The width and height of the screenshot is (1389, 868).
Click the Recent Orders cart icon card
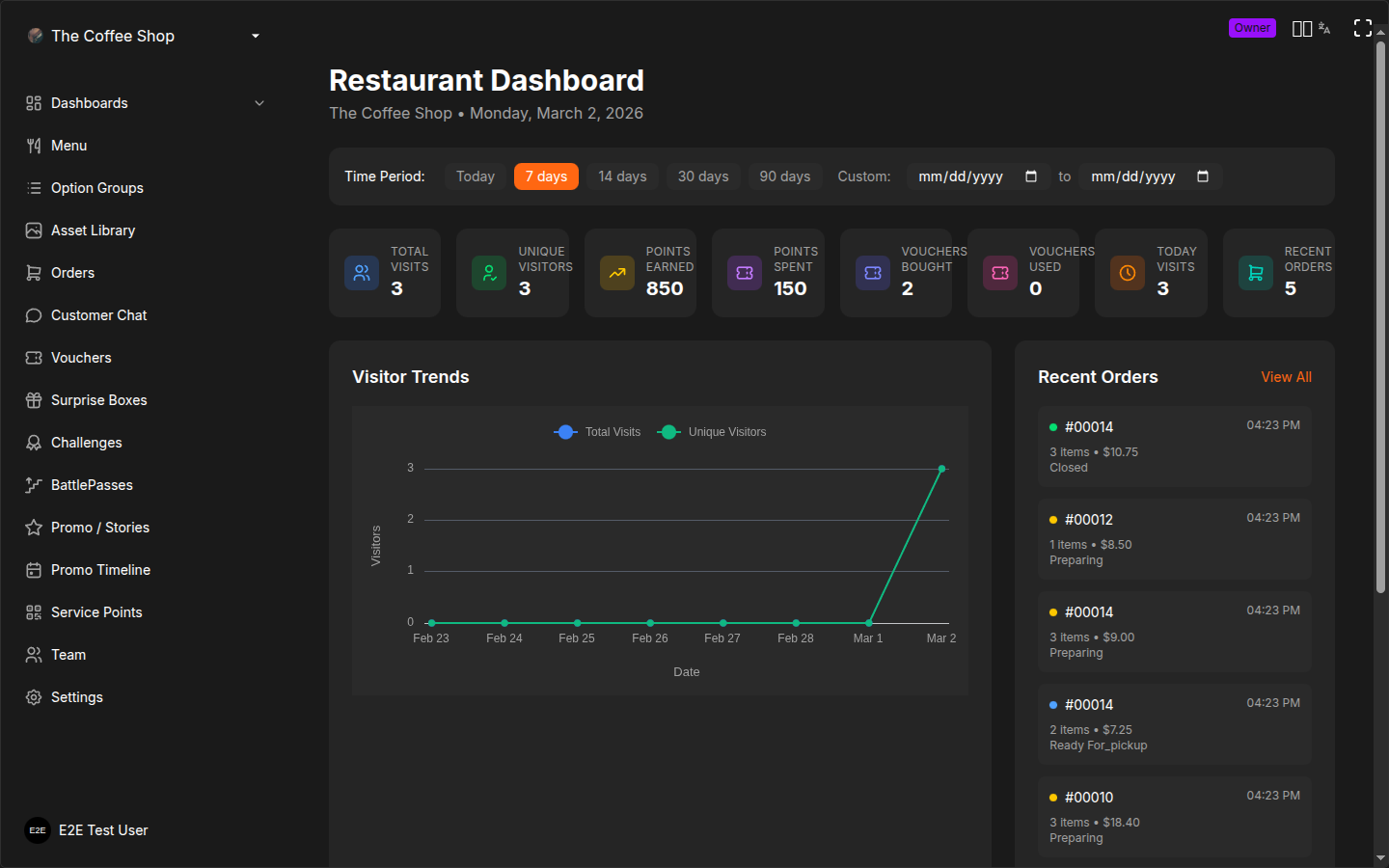[1255, 273]
